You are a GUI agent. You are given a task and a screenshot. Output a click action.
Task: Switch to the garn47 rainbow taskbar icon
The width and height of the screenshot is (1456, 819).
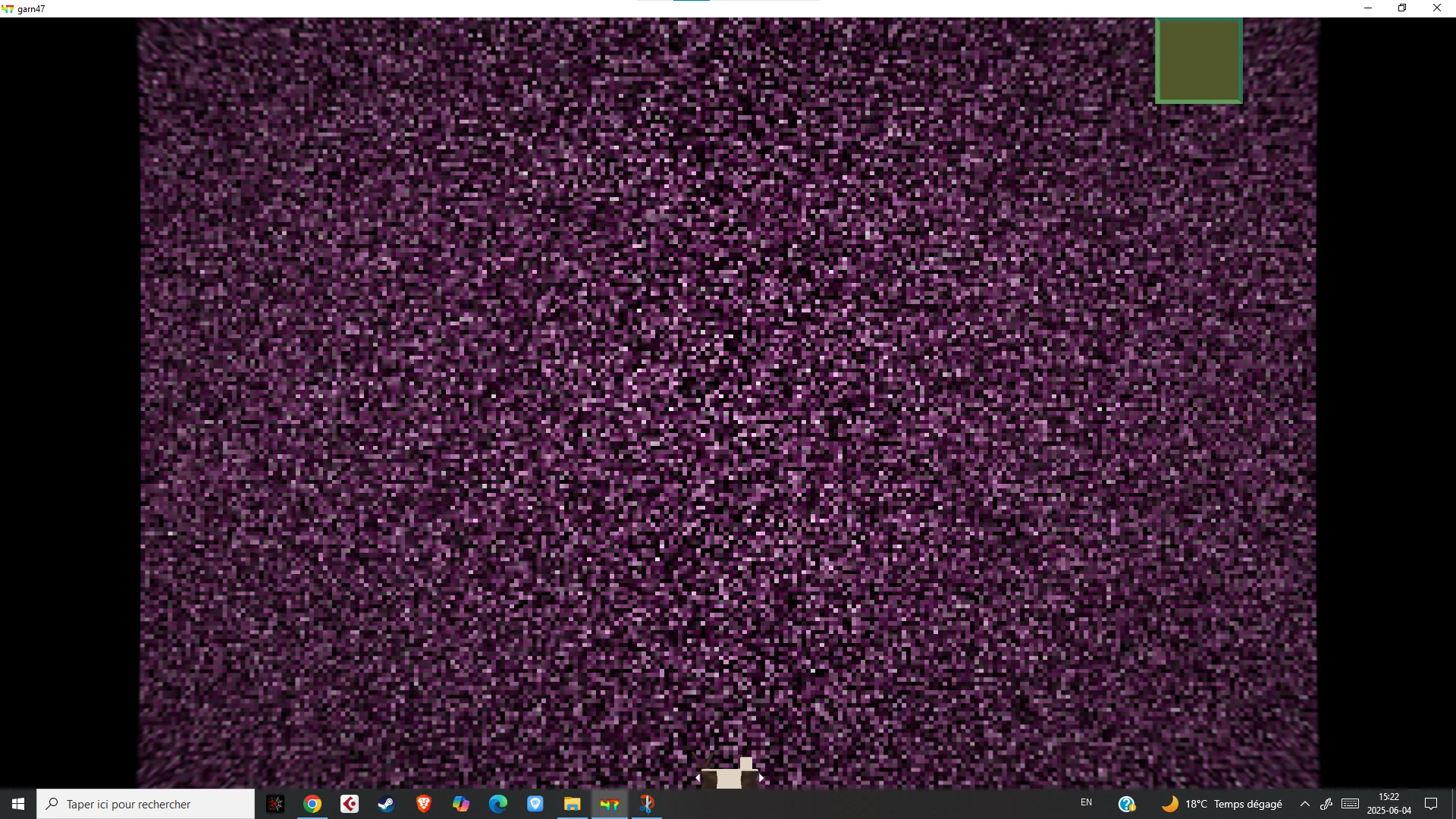(x=610, y=804)
